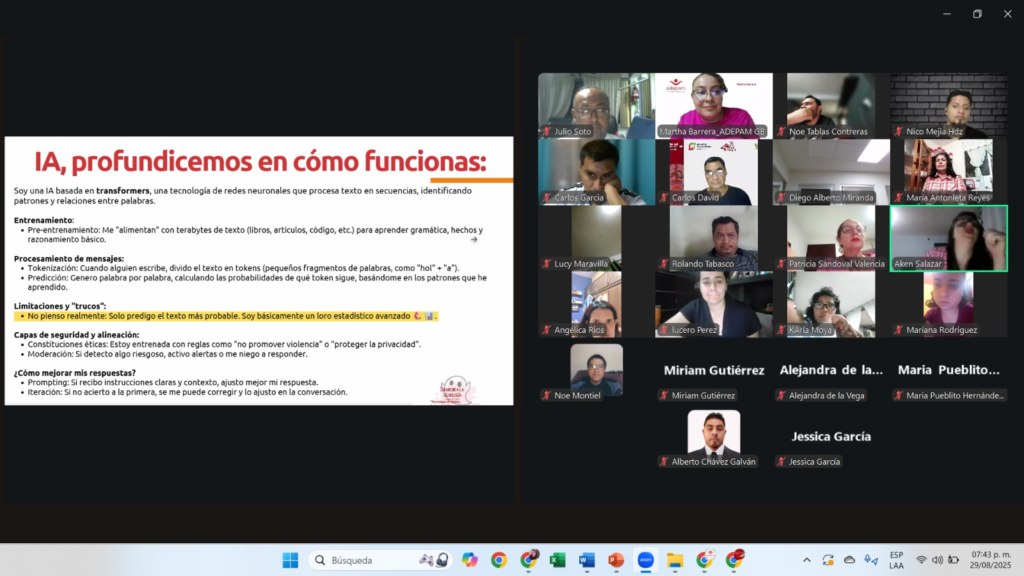Open the Windows Start menu
The height and width of the screenshot is (576, 1024).
tap(290, 560)
